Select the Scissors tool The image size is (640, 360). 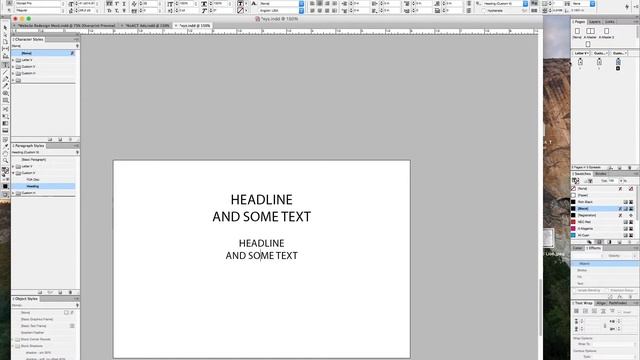click(5, 109)
